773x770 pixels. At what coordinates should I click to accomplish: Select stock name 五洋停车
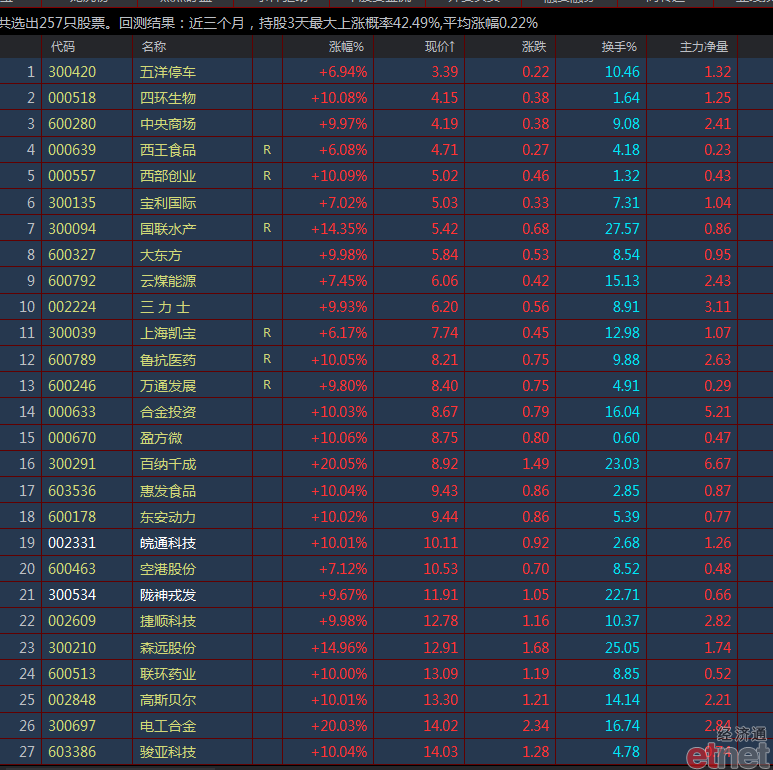pyautogui.click(x=168, y=72)
